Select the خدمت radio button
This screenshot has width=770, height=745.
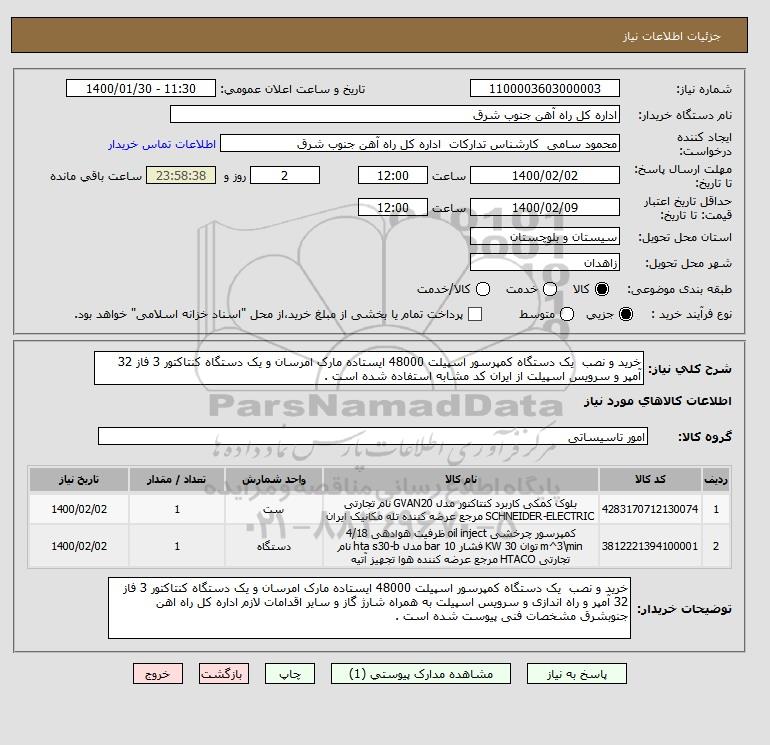[x=550, y=289]
